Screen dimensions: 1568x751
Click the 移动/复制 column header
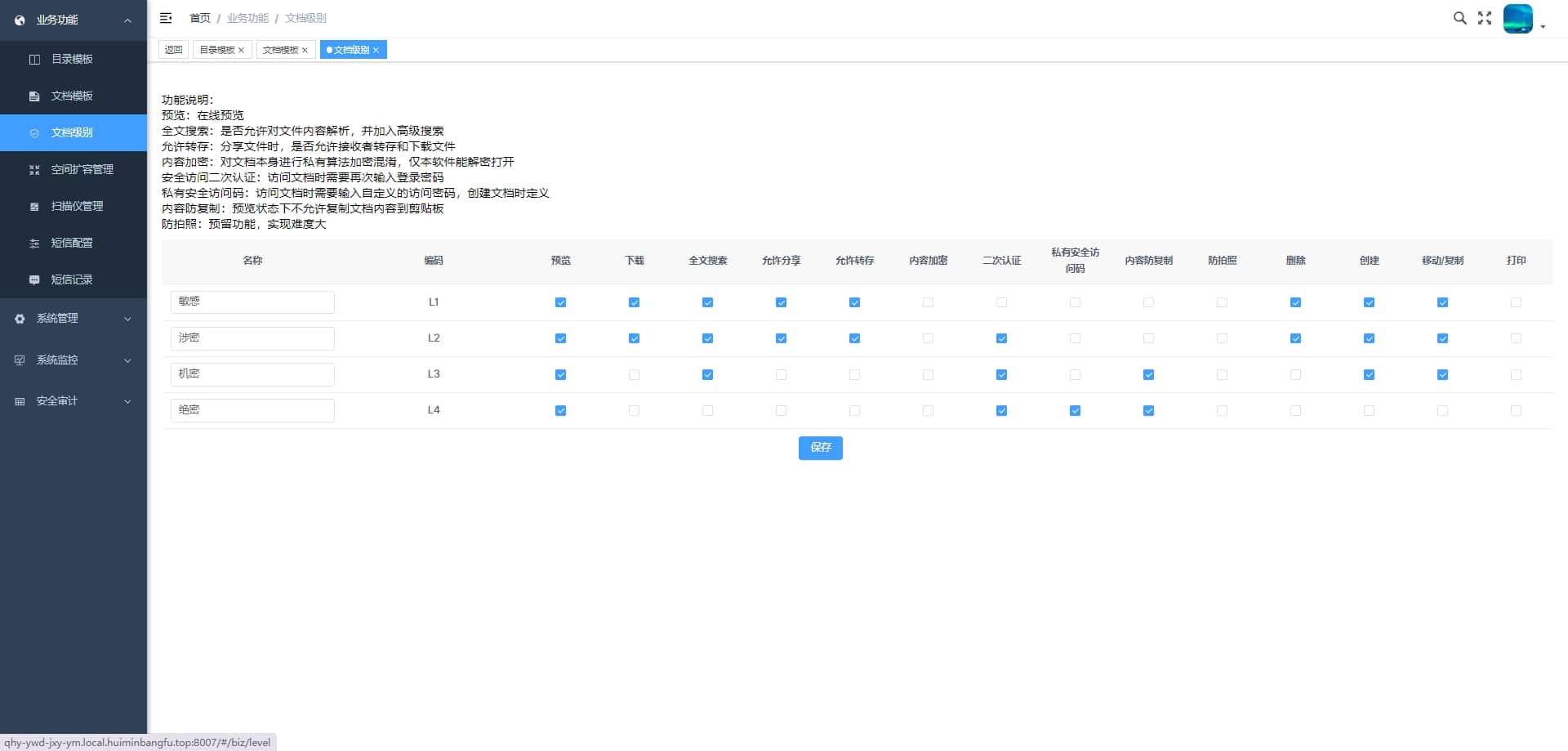(1442, 261)
